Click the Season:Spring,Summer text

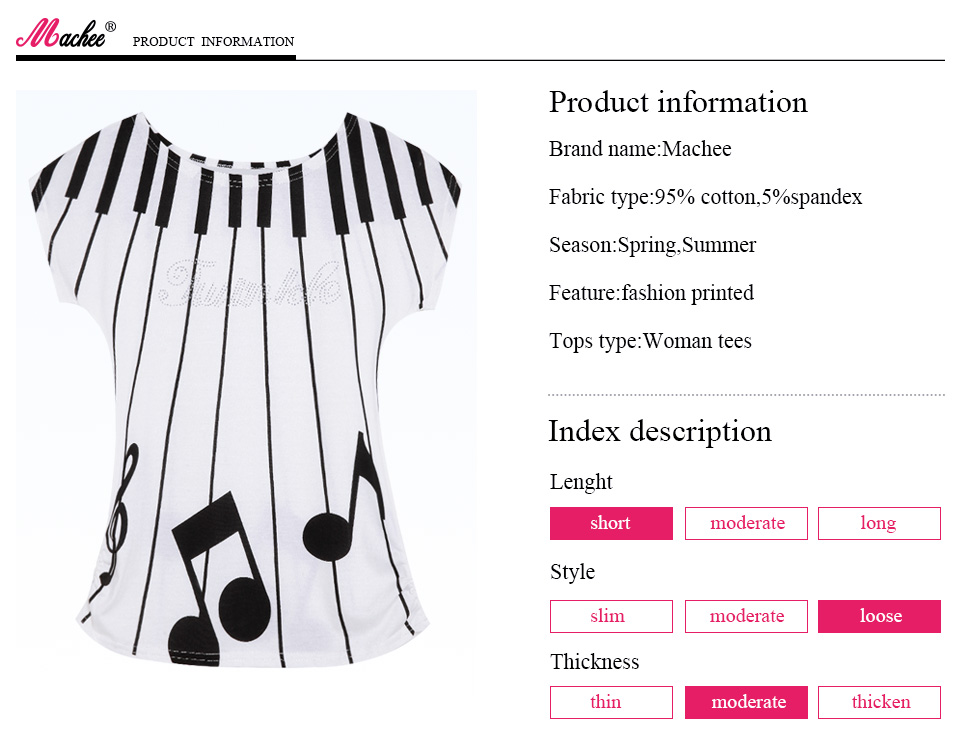coord(652,245)
